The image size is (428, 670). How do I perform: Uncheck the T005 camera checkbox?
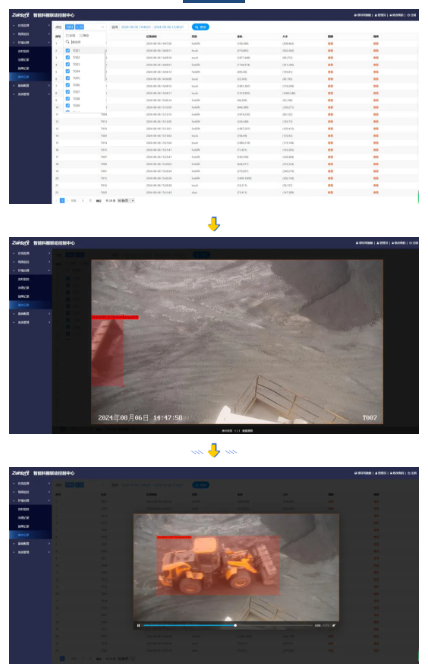[68, 78]
